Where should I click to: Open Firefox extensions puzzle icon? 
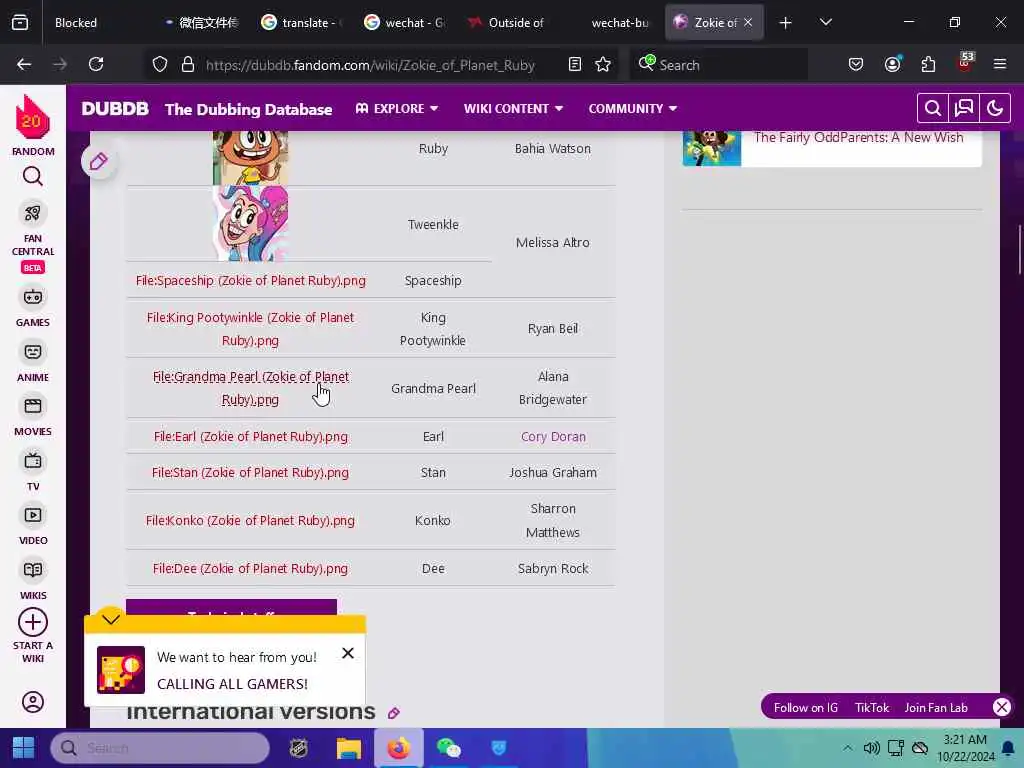coord(928,64)
